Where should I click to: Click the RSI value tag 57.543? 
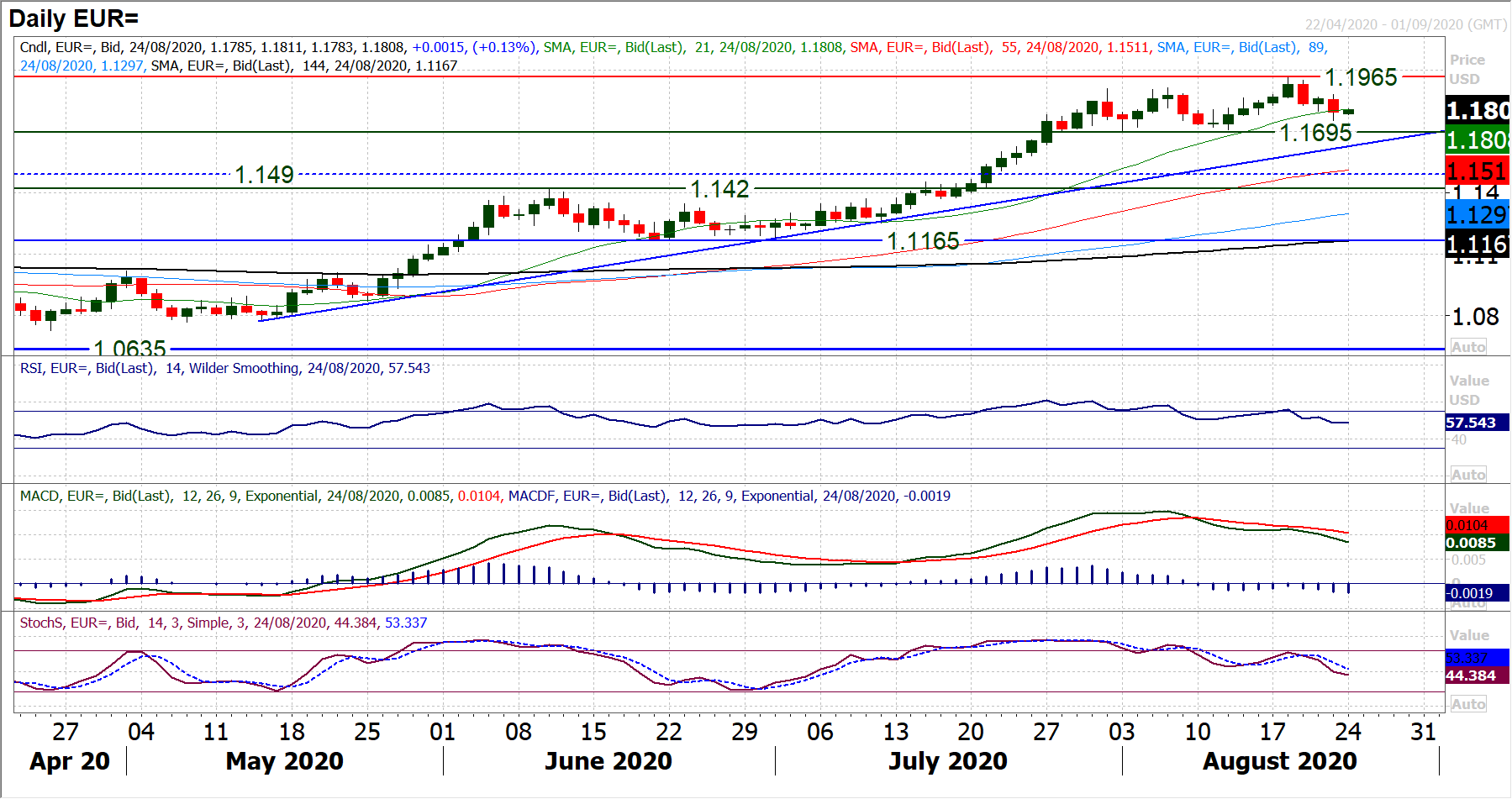coord(1471,423)
